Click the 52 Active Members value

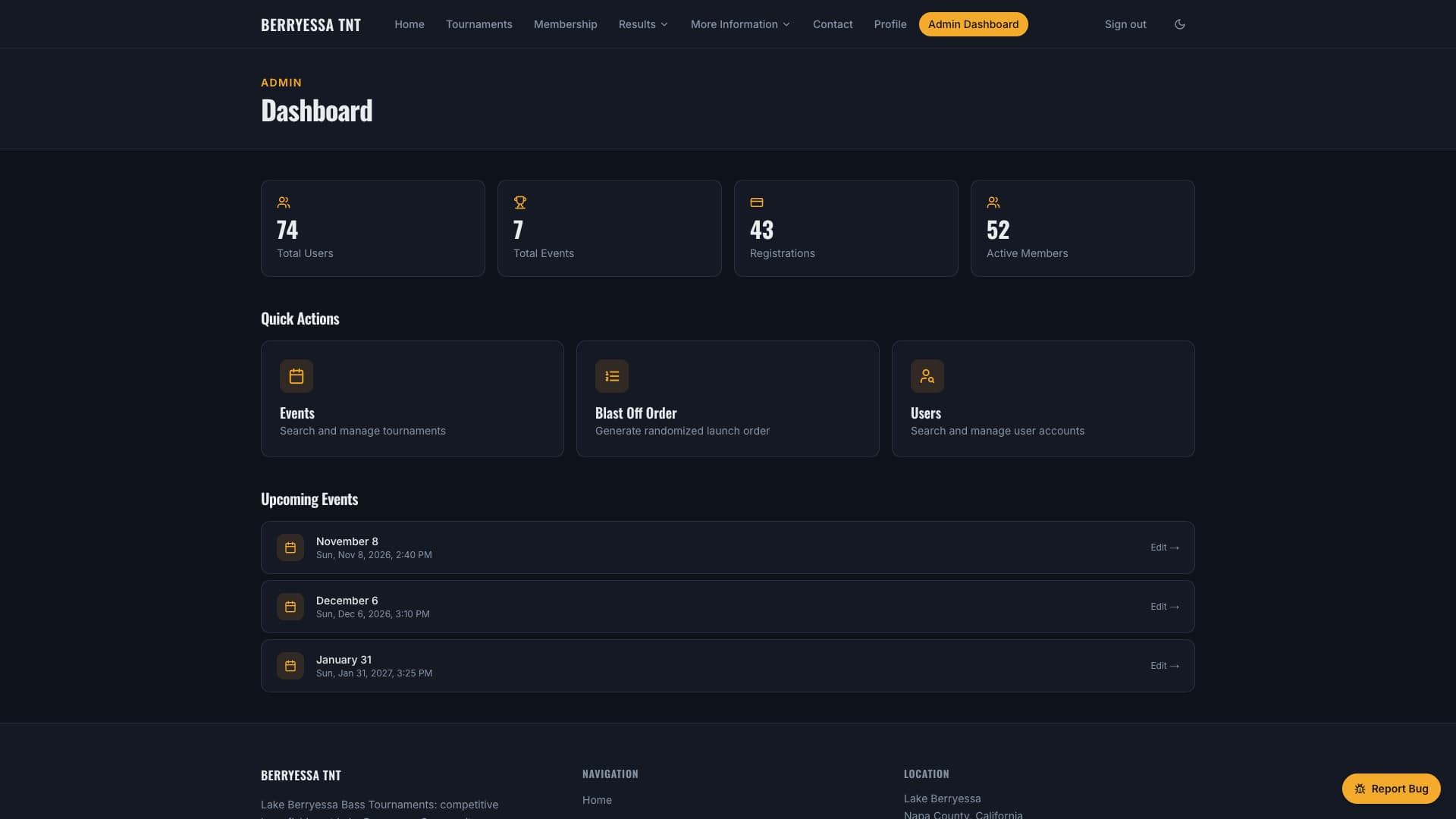[x=998, y=230]
